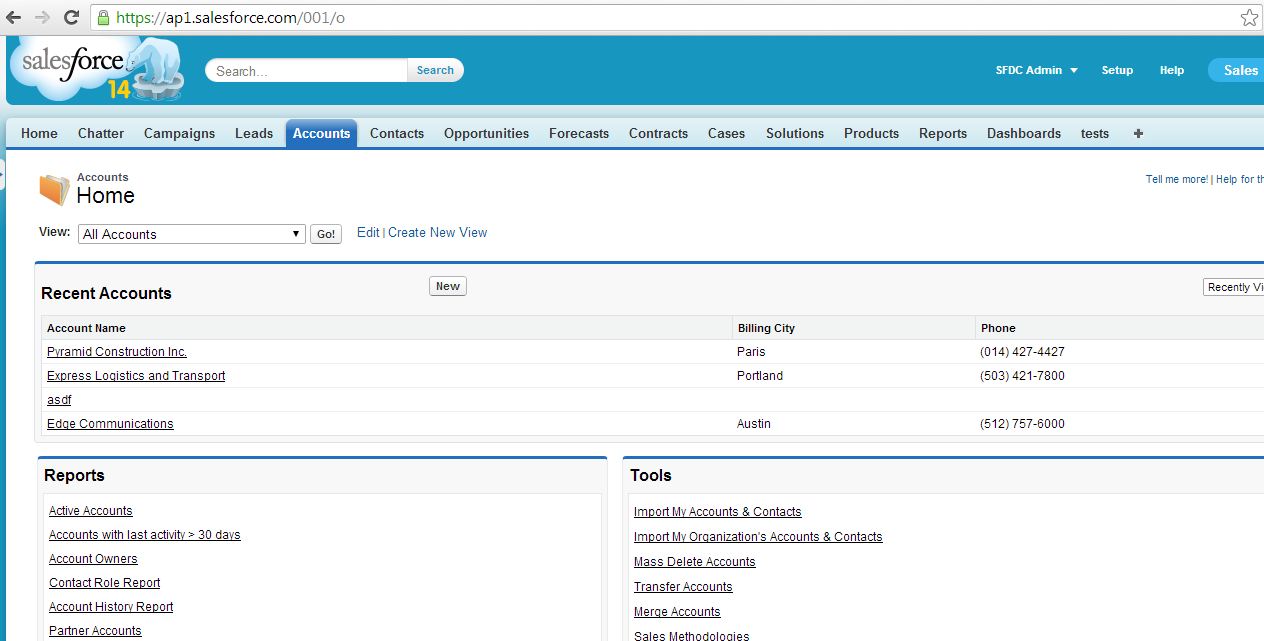Image resolution: width=1264 pixels, height=641 pixels.
Task: Open the Solutions tab
Action: point(795,133)
